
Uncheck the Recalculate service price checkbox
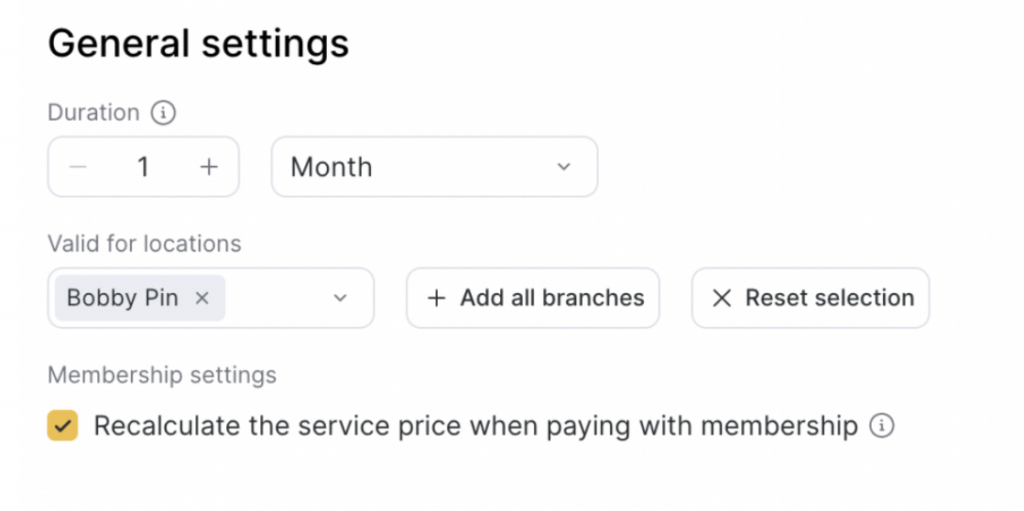click(63, 426)
